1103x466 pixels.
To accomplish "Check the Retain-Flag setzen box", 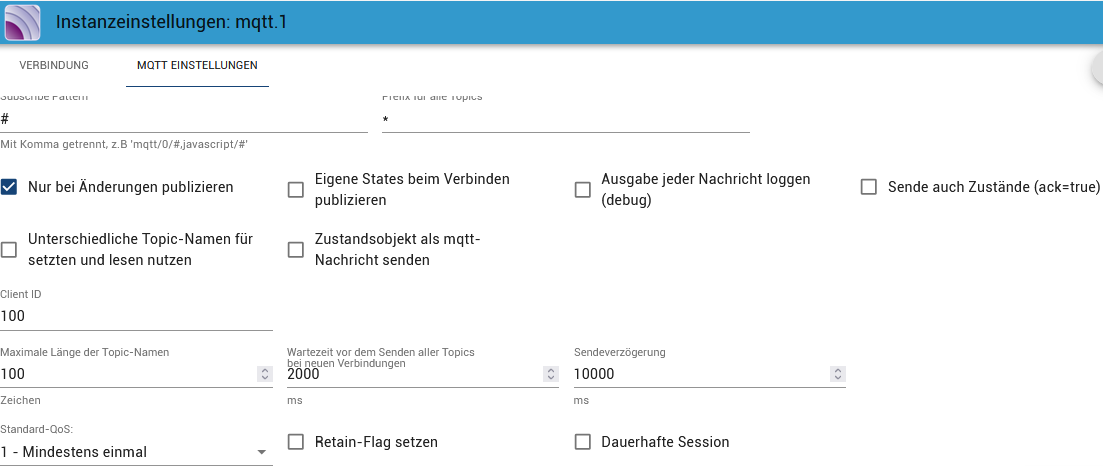I will click(296, 442).
